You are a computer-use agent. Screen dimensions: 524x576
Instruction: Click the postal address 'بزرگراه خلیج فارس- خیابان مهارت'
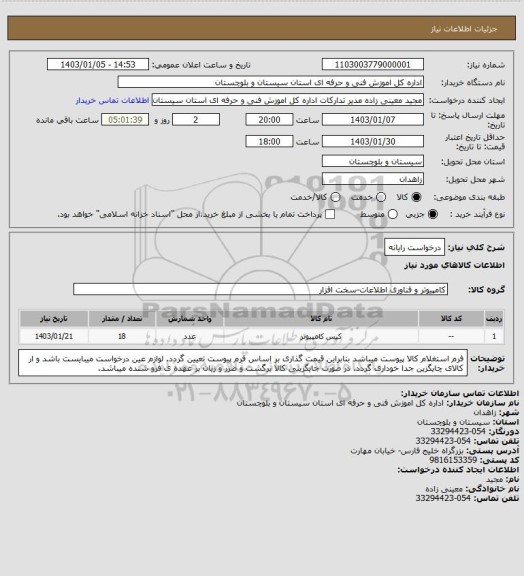click(407, 451)
